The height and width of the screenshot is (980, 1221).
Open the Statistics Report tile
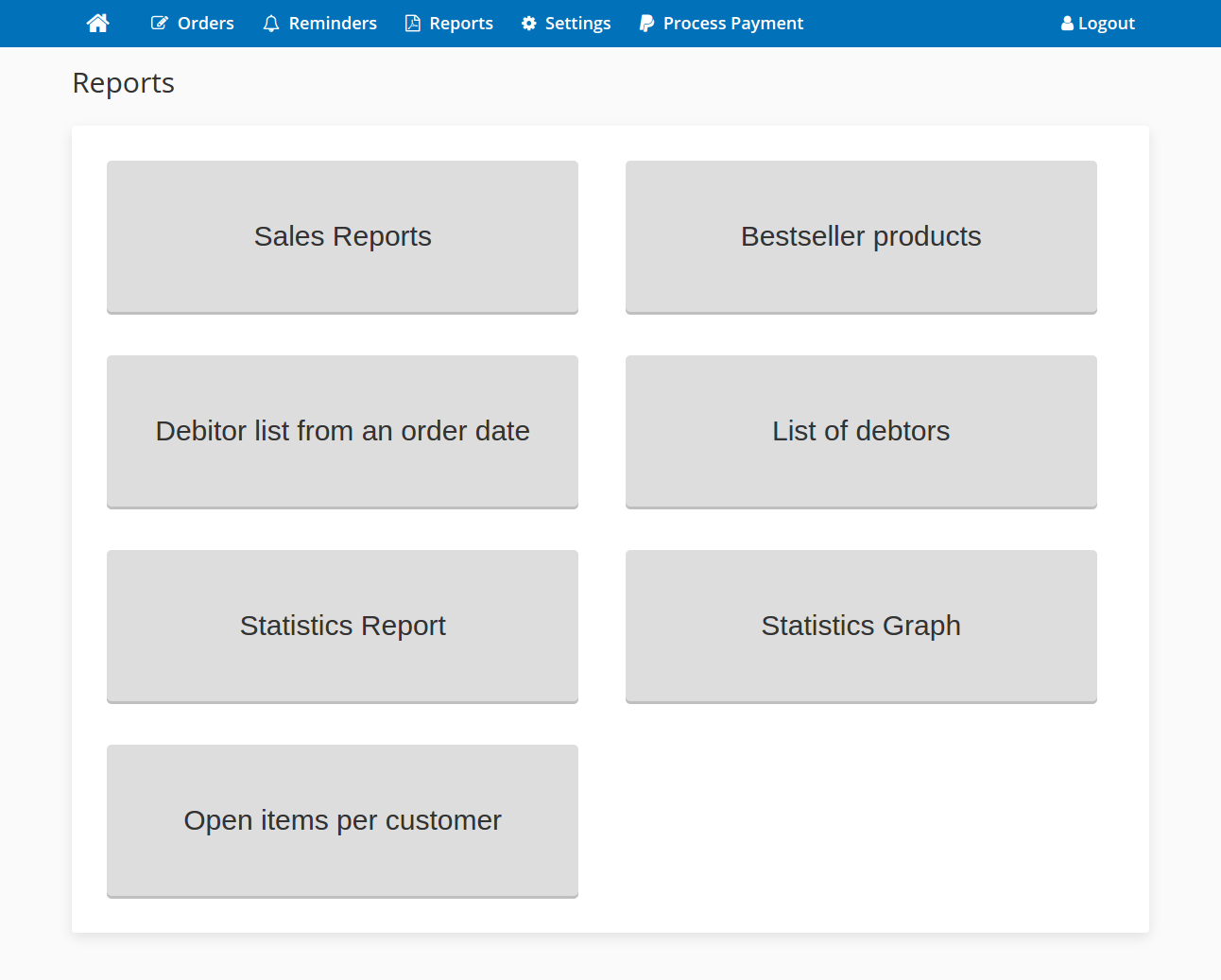342,626
